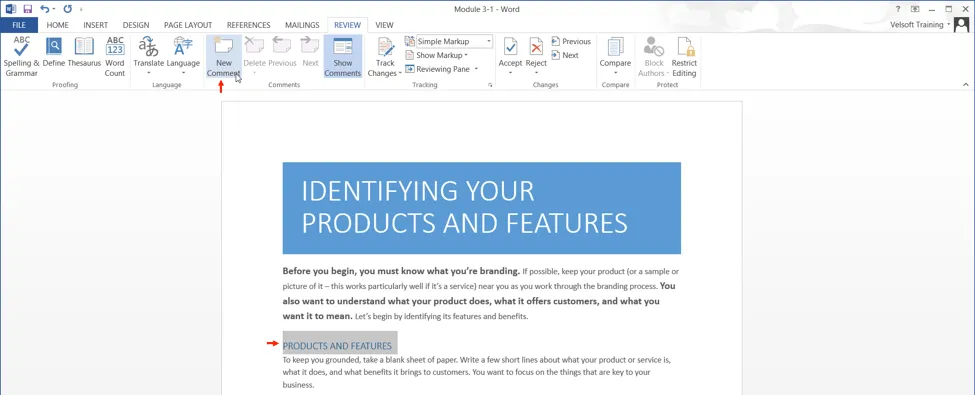Save the document from Quick Access
The height and width of the screenshot is (395, 975).
pyautogui.click(x=27, y=9)
